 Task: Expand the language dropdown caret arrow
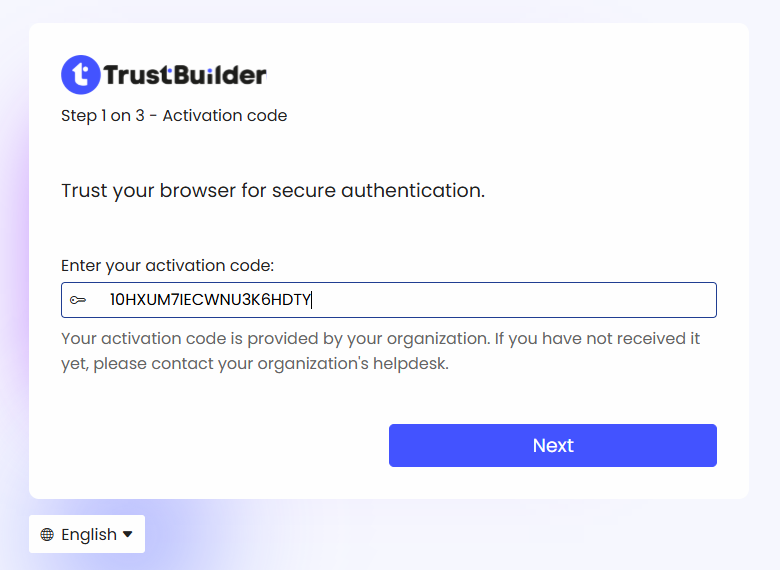pyautogui.click(x=128, y=535)
